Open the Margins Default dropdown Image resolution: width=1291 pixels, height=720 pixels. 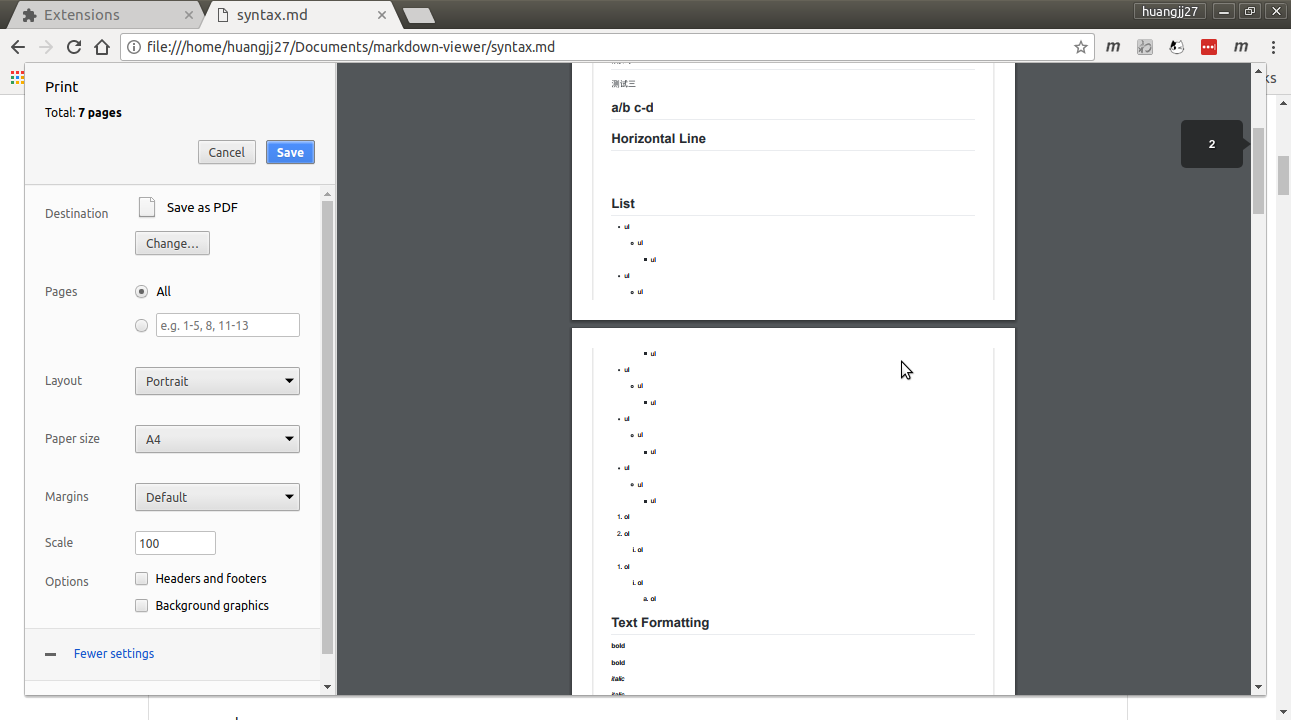pos(217,497)
